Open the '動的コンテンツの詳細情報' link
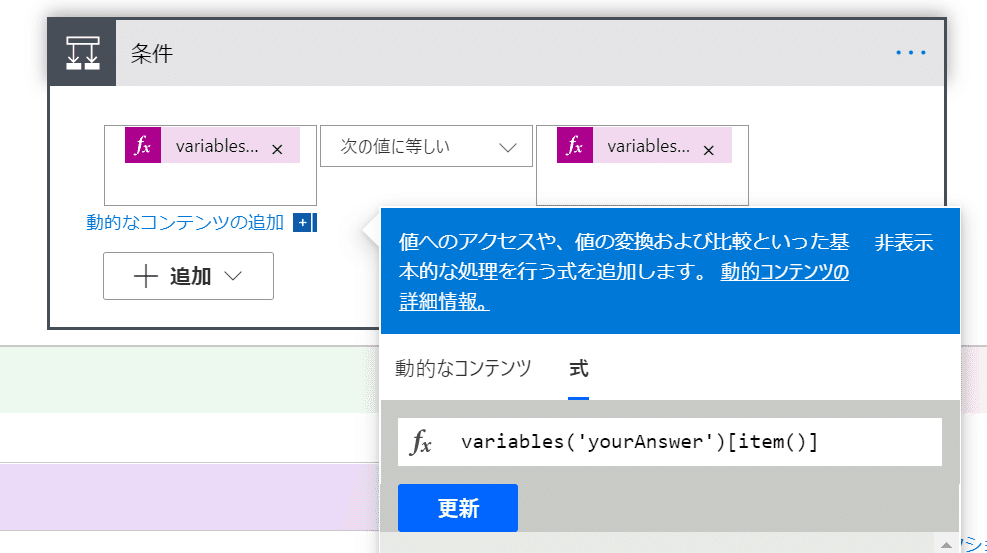Viewport: 987px width, 553px height. pyautogui.click(x=624, y=287)
